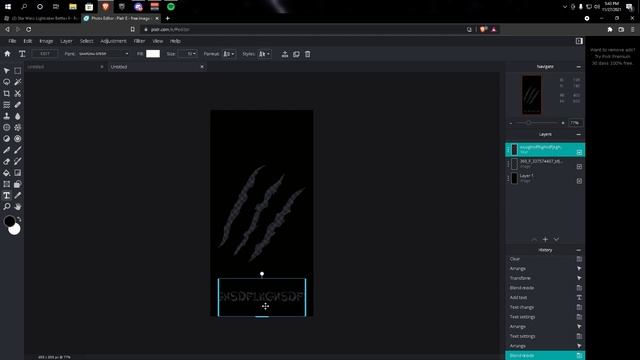The image size is (640, 360).
Task: Reload the browser page
Action: click(x=29, y=29)
